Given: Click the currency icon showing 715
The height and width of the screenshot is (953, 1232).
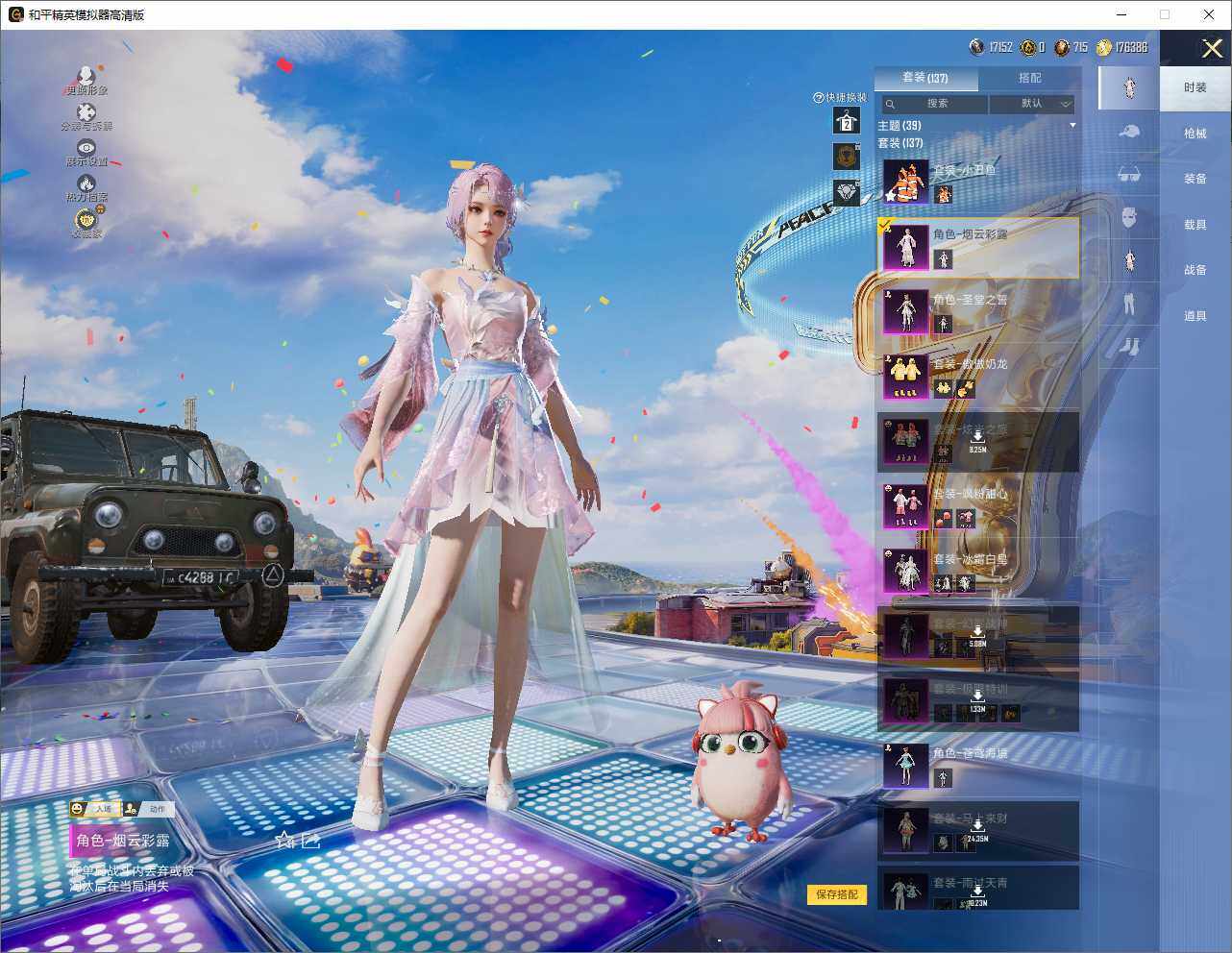Looking at the screenshot, I should tap(1061, 47).
